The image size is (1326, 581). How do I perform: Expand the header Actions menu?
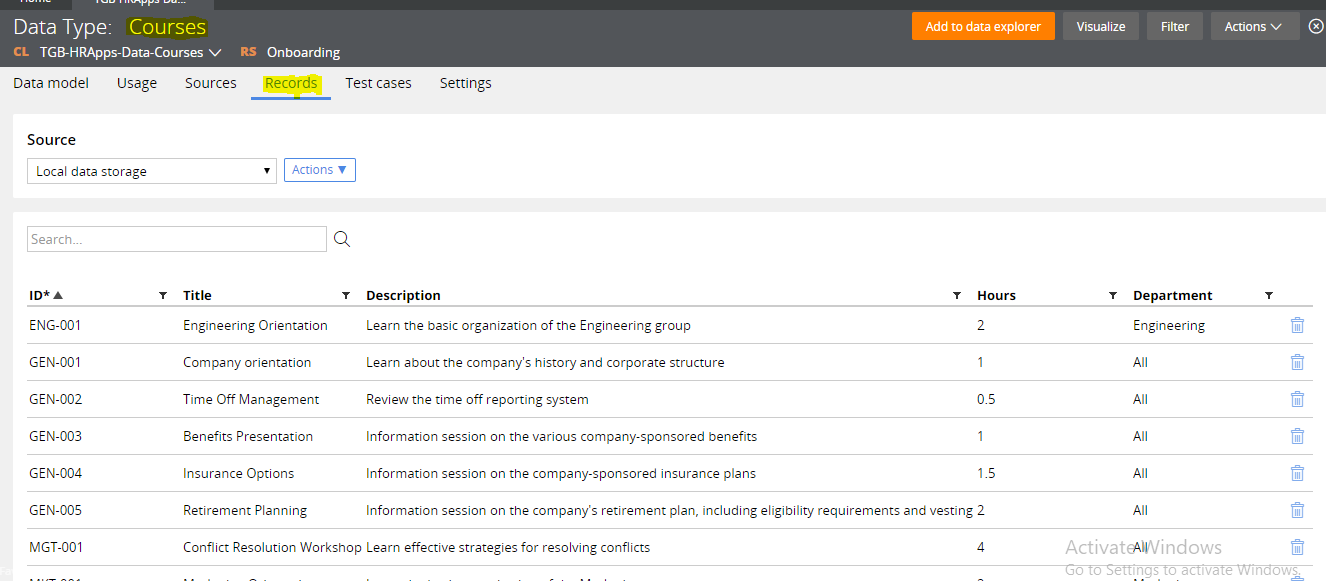coord(1254,27)
